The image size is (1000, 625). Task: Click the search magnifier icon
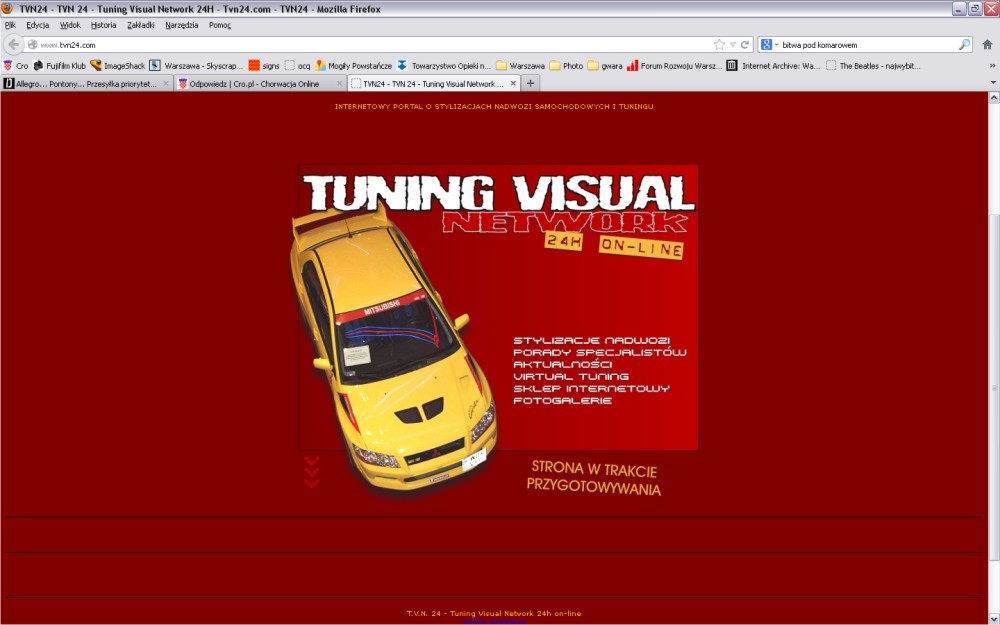tap(964, 45)
